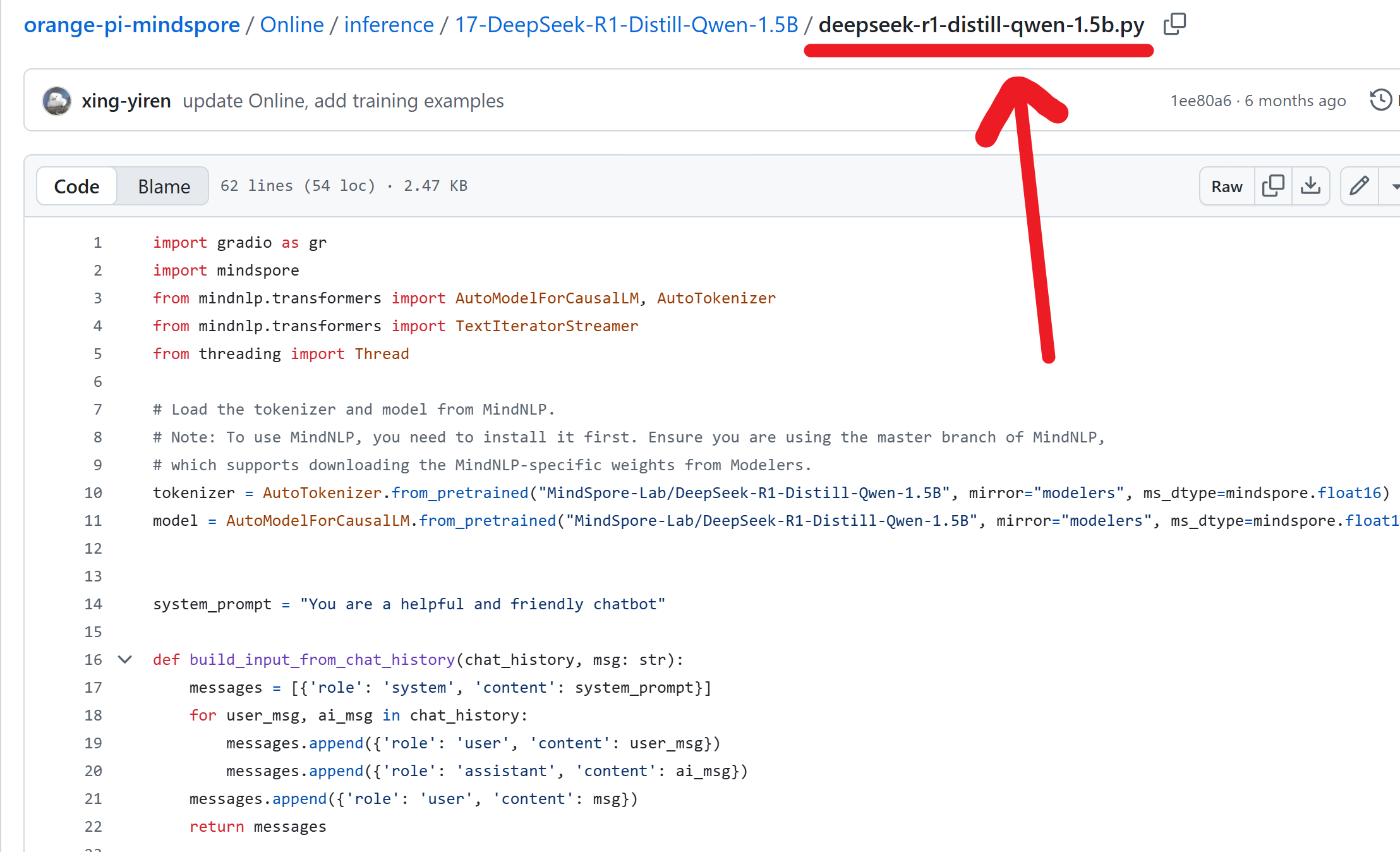Click the '62 lines (54 loc) · 2.47 KB' info
The height and width of the screenshot is (852, 1400).
click(344, 186)
